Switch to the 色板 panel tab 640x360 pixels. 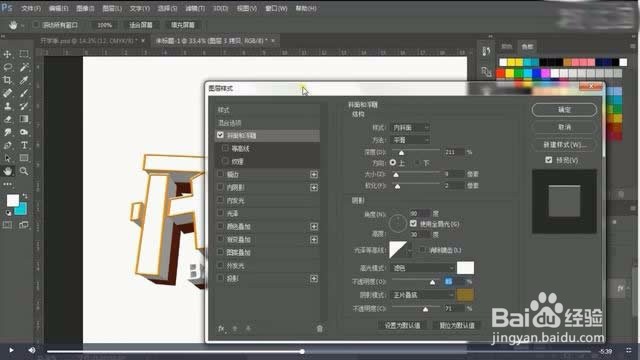pos(527,47)
